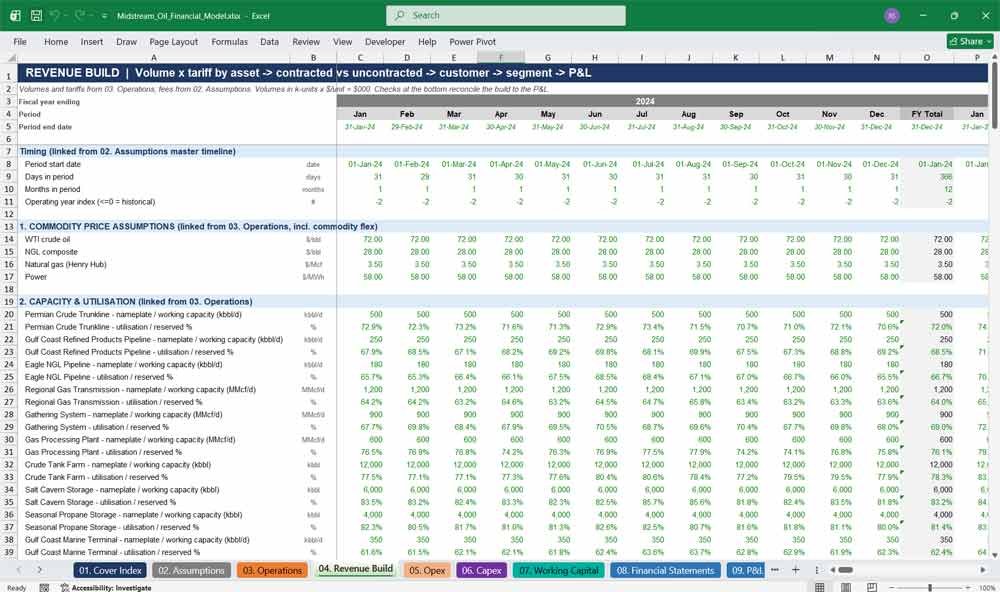Open the Power Pivot tab

click(473, 41)
